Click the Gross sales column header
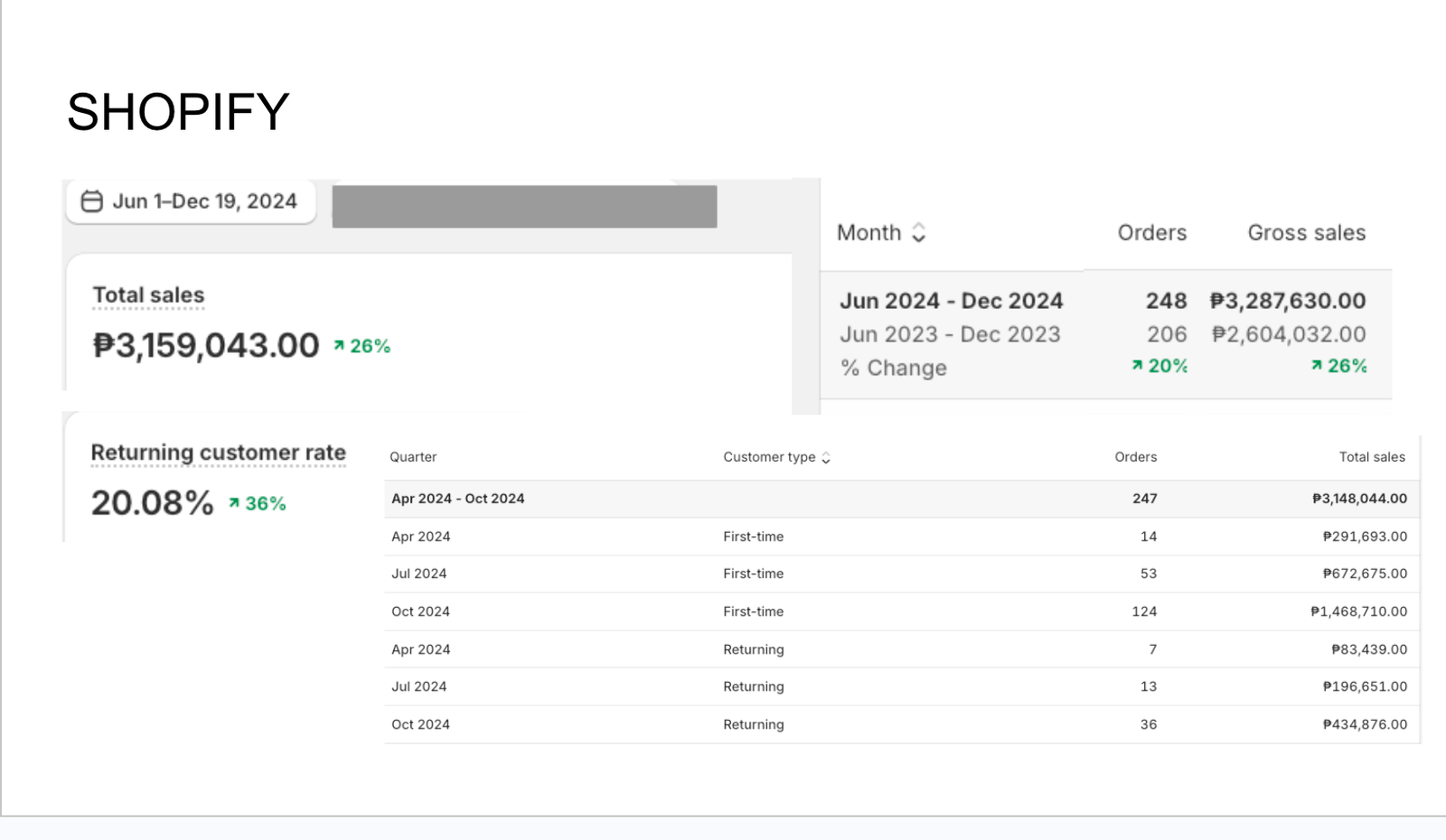 (x=1307, y=233)
